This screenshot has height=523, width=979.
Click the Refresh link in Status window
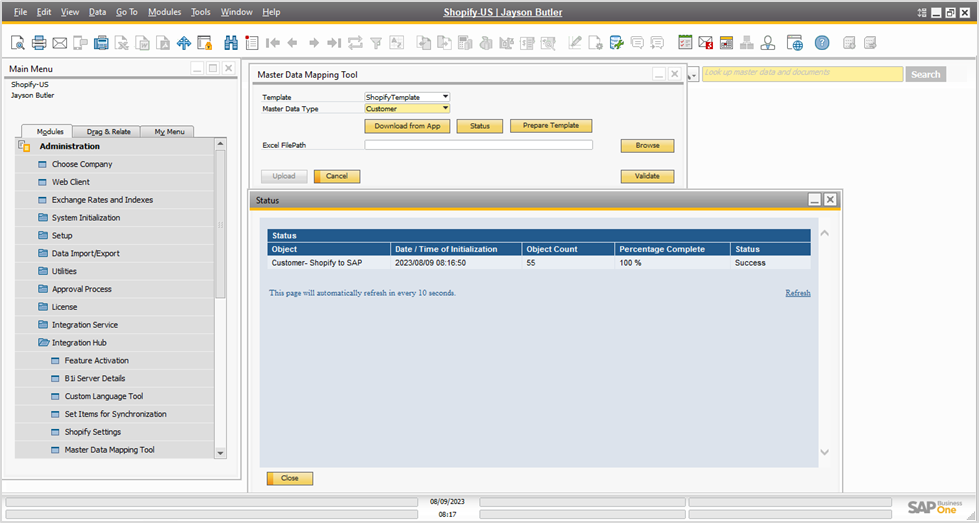click(797, 293)
